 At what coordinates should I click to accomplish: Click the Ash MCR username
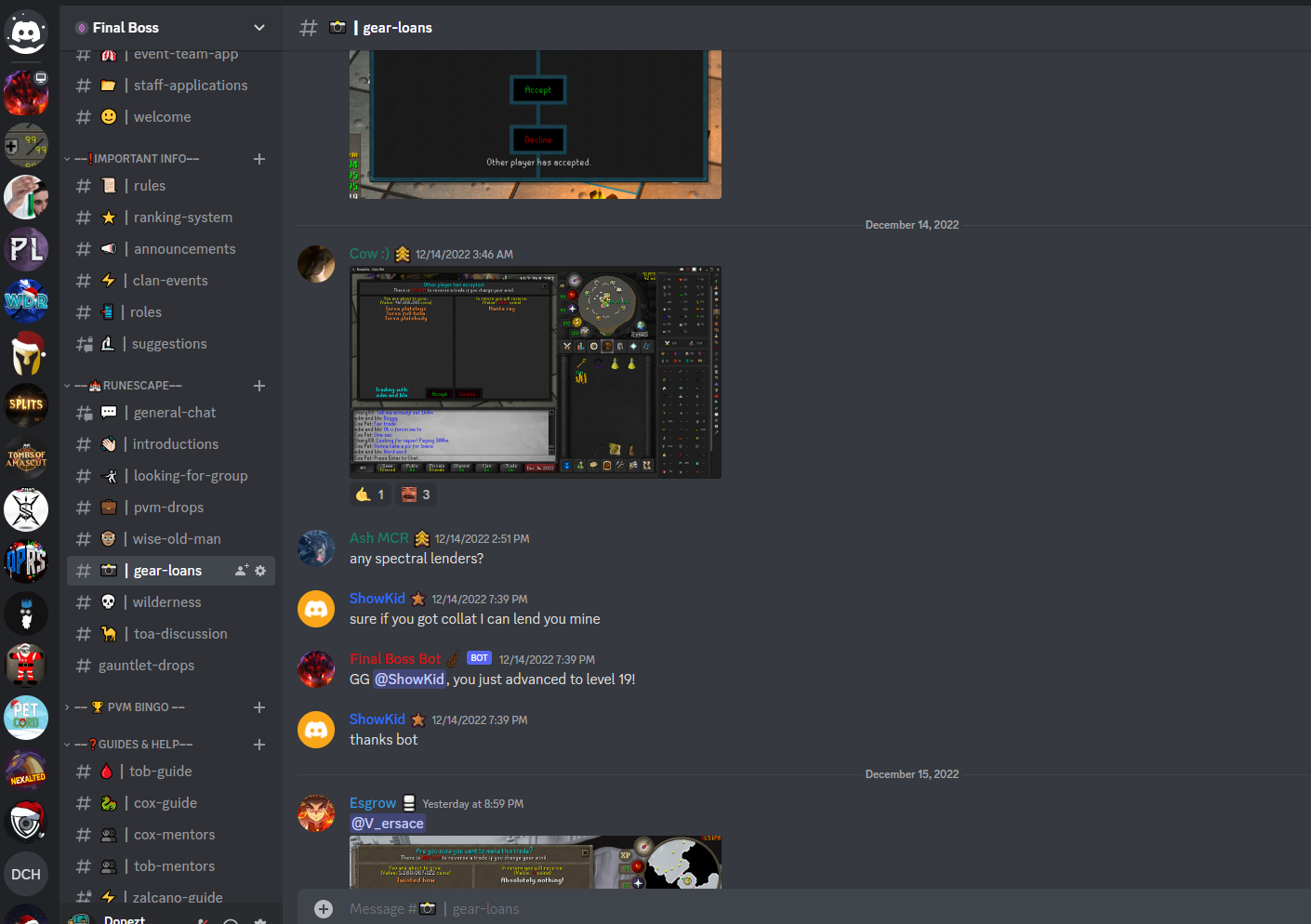(379, 538)
